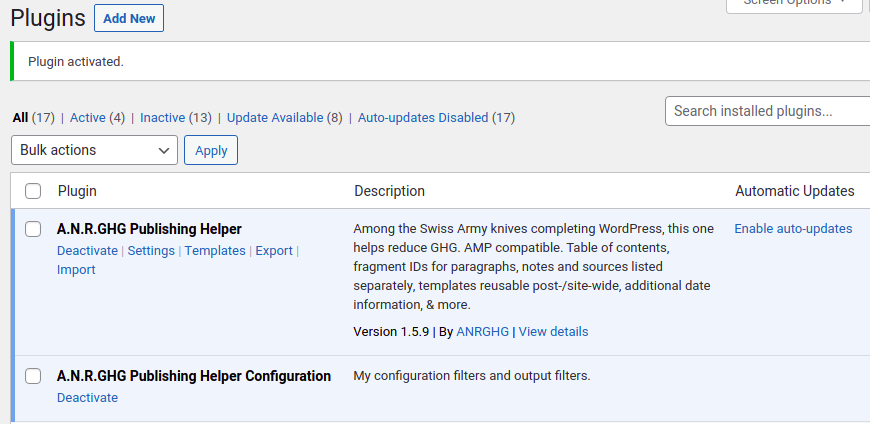Filter plugins by Active
The width and height of the screenshot is (870, 424).
coord(88,118)
